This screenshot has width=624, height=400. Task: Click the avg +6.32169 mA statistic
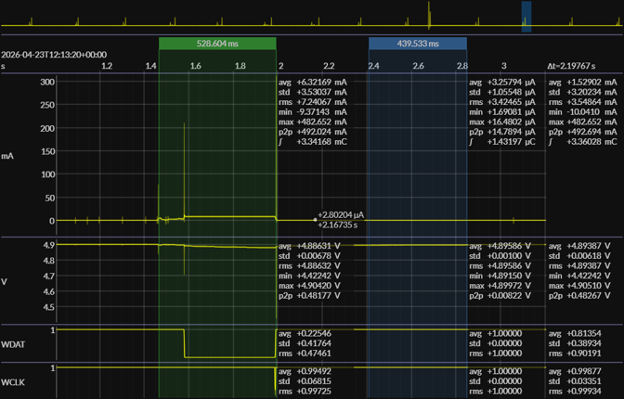[312, 82]
